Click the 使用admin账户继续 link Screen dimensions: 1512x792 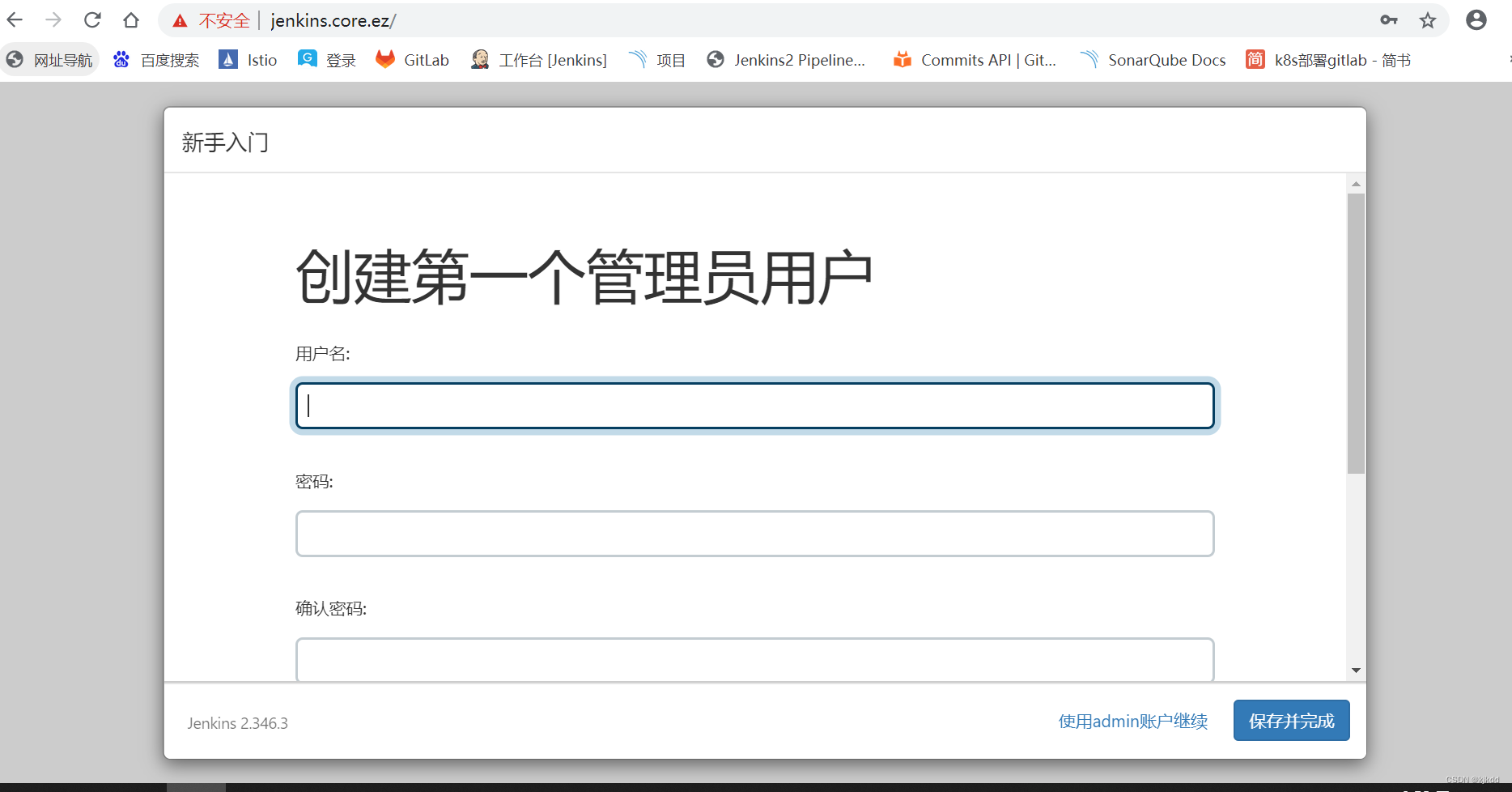pyautogui.click(x=1133, y=721)
